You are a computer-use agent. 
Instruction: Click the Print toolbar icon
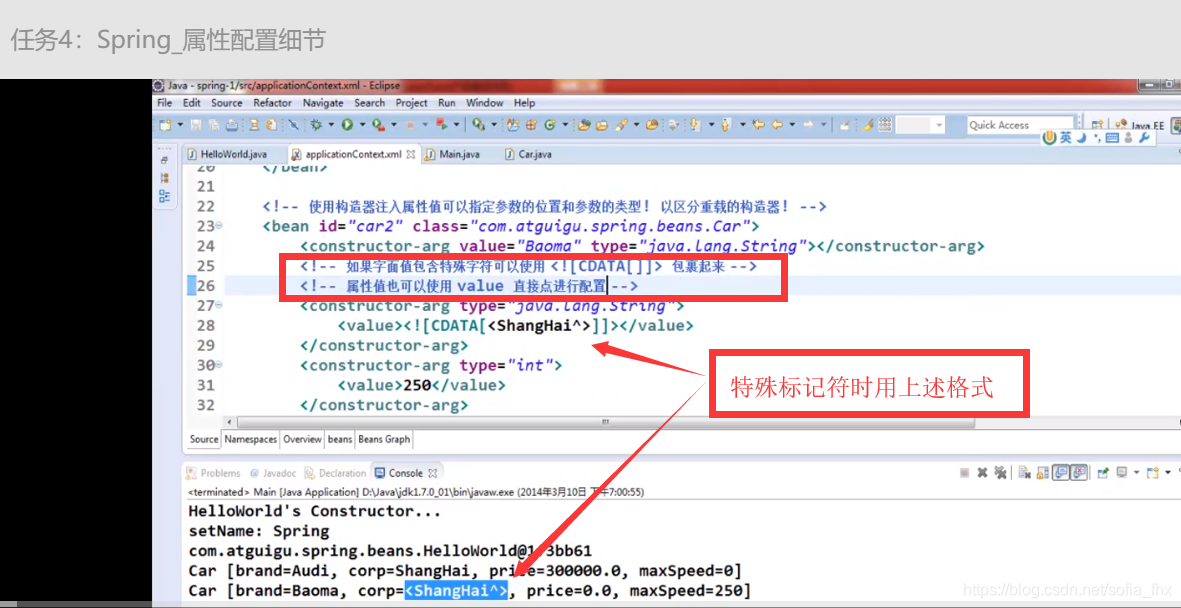tap(232, 125)
